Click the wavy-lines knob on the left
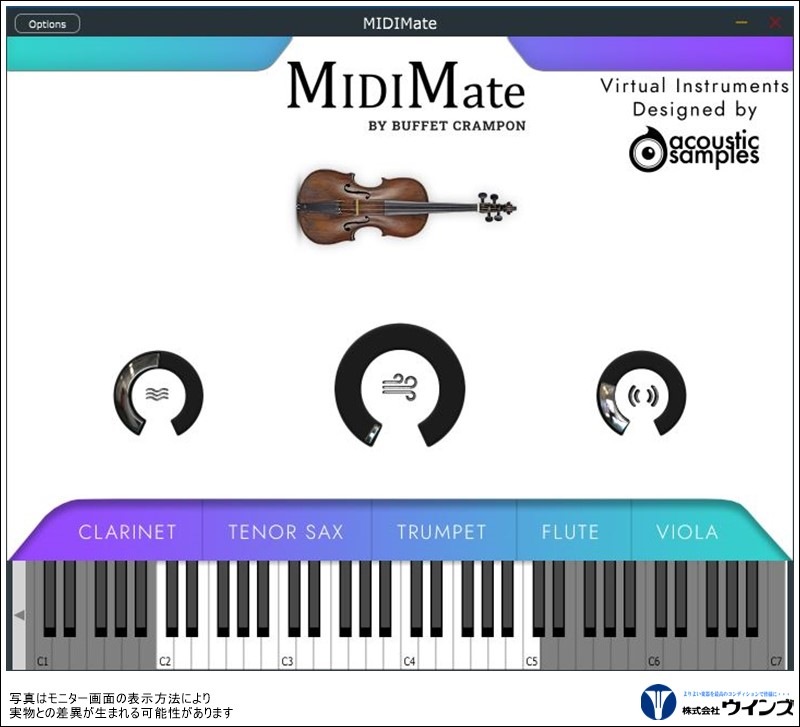 click(158, 393)
